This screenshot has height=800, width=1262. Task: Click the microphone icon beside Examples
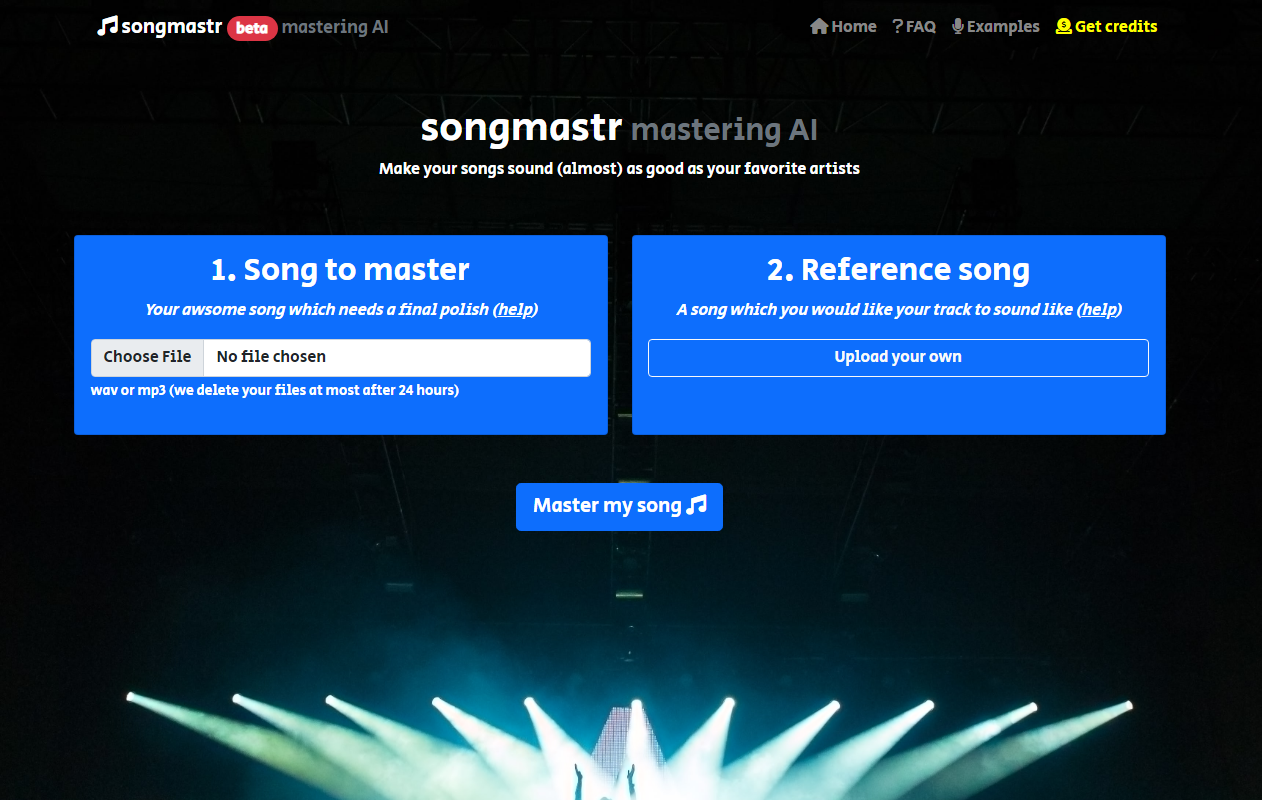click(x=957, y=26)
